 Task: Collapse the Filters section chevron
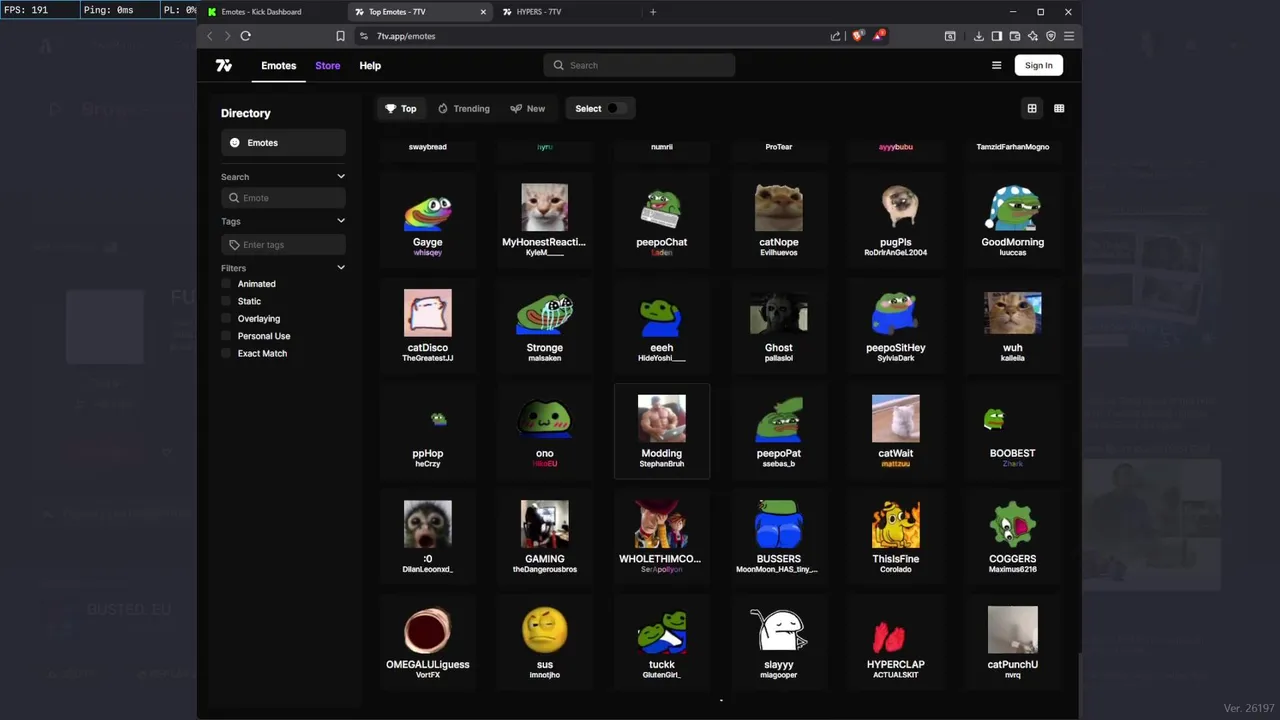tap(341, 268)
